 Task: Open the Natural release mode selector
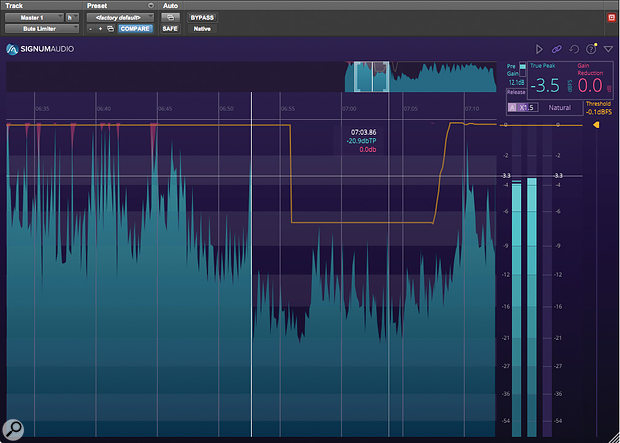point(560,108)
